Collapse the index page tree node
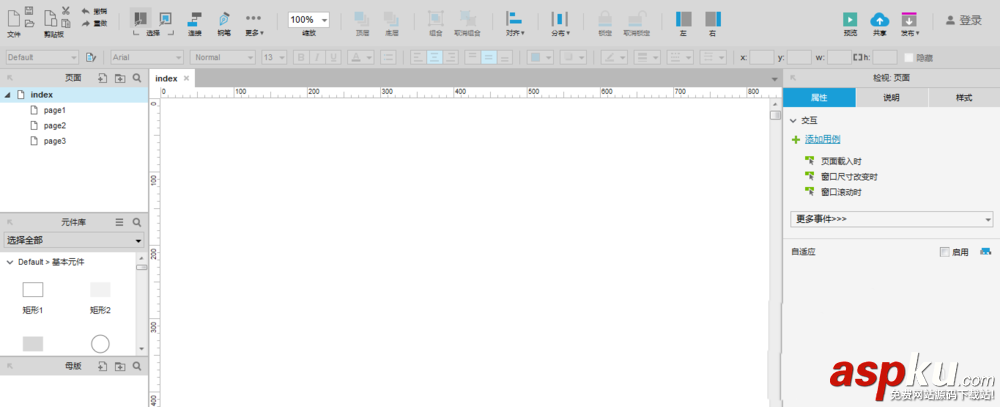The image size is (1000, 407). [8, 94]
